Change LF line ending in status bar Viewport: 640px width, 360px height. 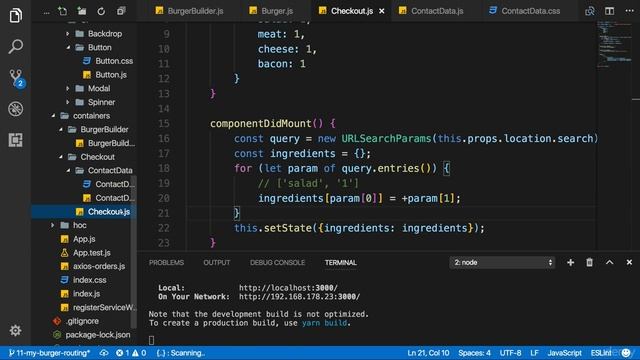534,353
